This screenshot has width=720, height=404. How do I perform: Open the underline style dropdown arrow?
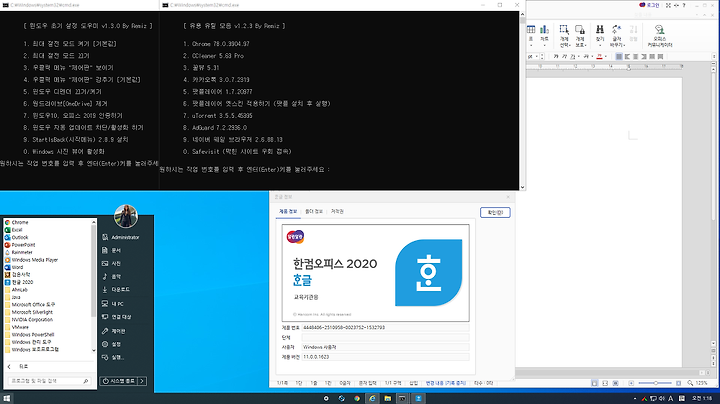tap(579, 56)
